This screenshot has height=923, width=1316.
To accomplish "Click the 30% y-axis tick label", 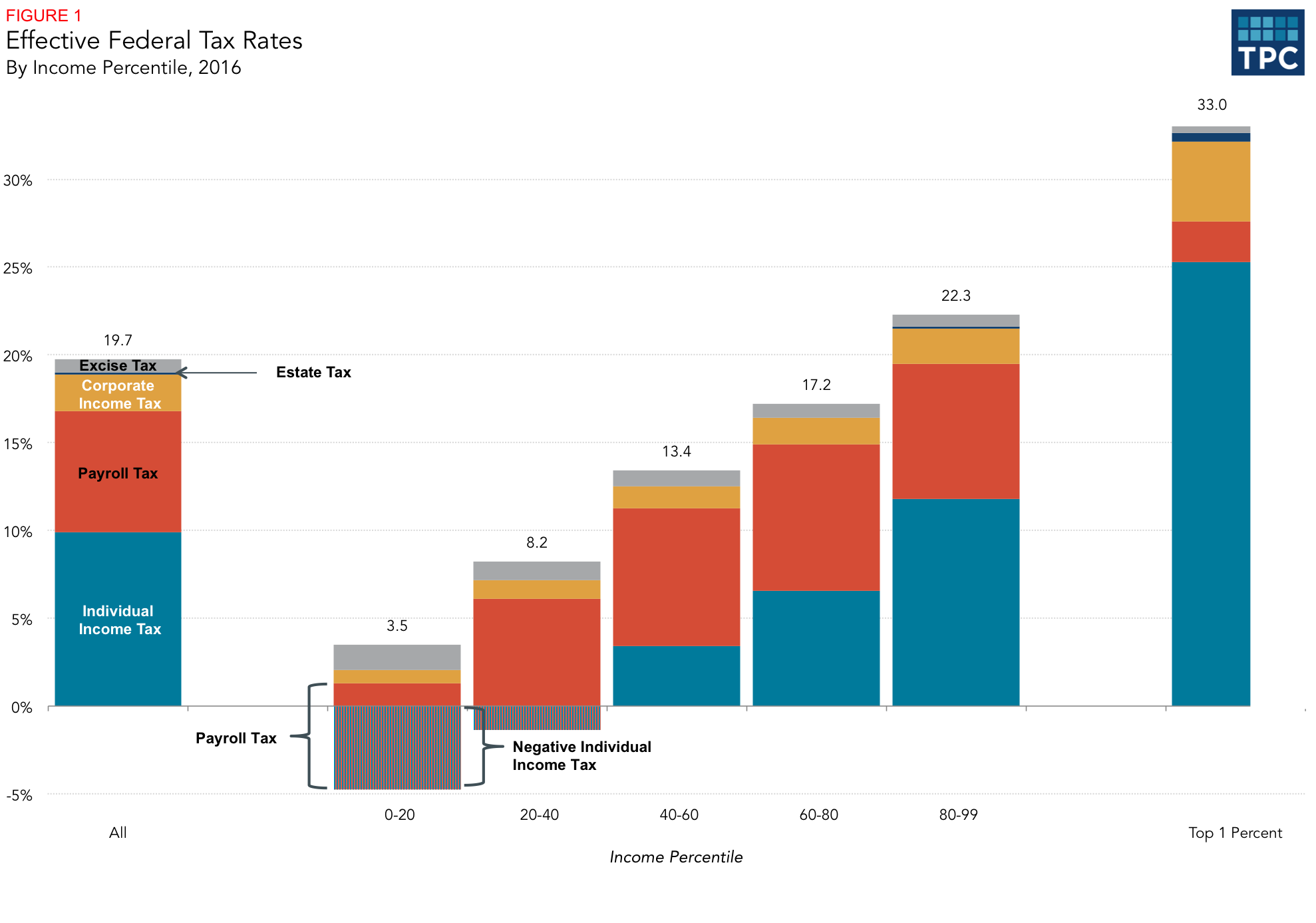I will (x=18, y=180).
